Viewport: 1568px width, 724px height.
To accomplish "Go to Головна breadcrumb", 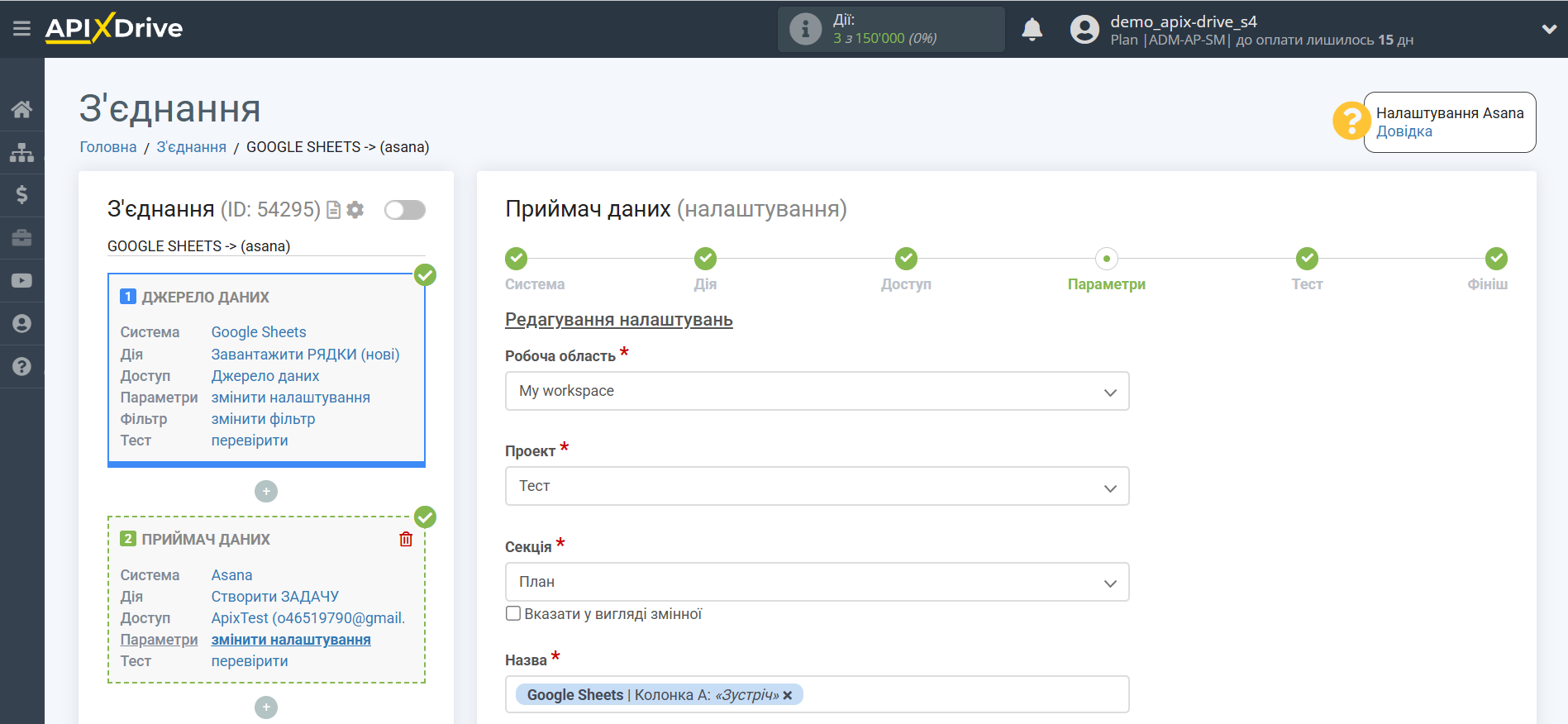I will coord(108,147).
